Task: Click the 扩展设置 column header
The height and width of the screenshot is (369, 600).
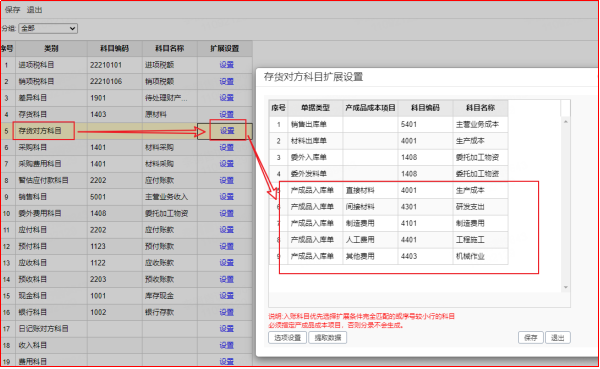Action: pyautogui.click(x=225, y=49)
